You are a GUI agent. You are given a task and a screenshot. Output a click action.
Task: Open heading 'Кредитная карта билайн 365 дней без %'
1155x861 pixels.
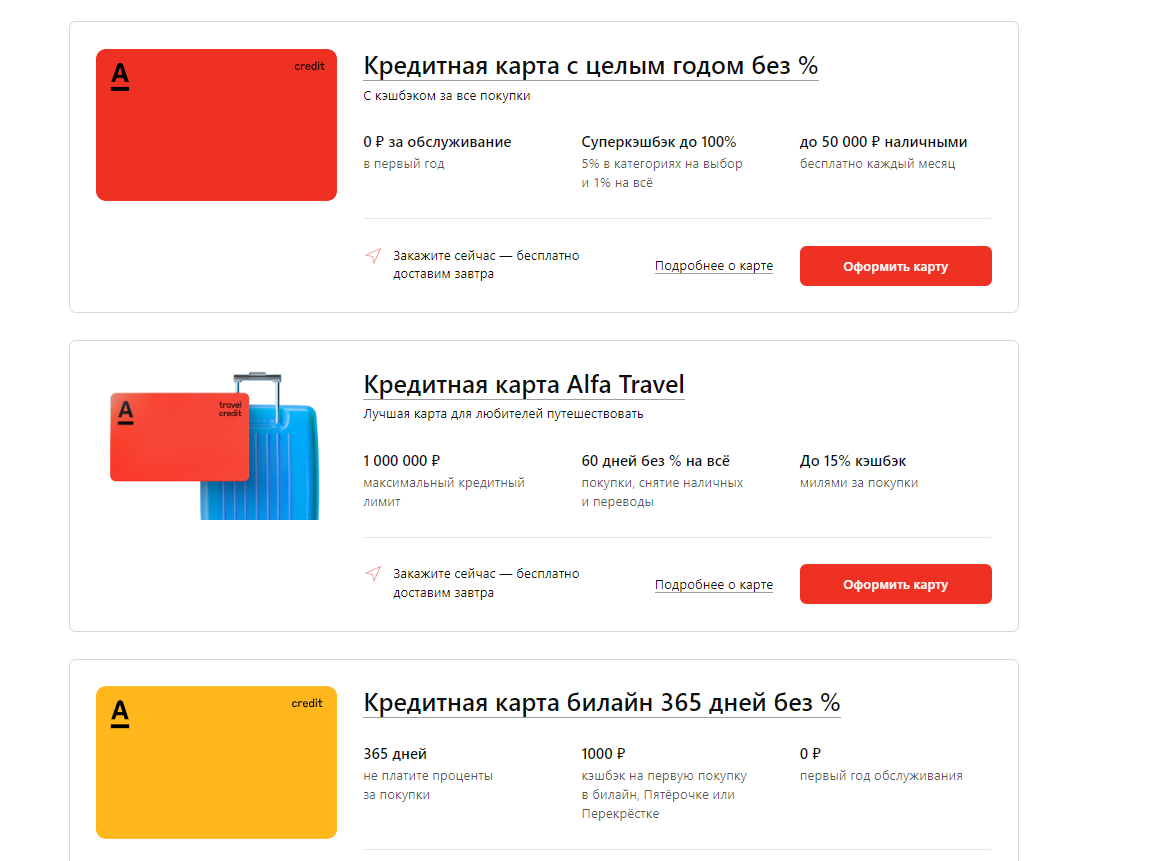(602, 703)
